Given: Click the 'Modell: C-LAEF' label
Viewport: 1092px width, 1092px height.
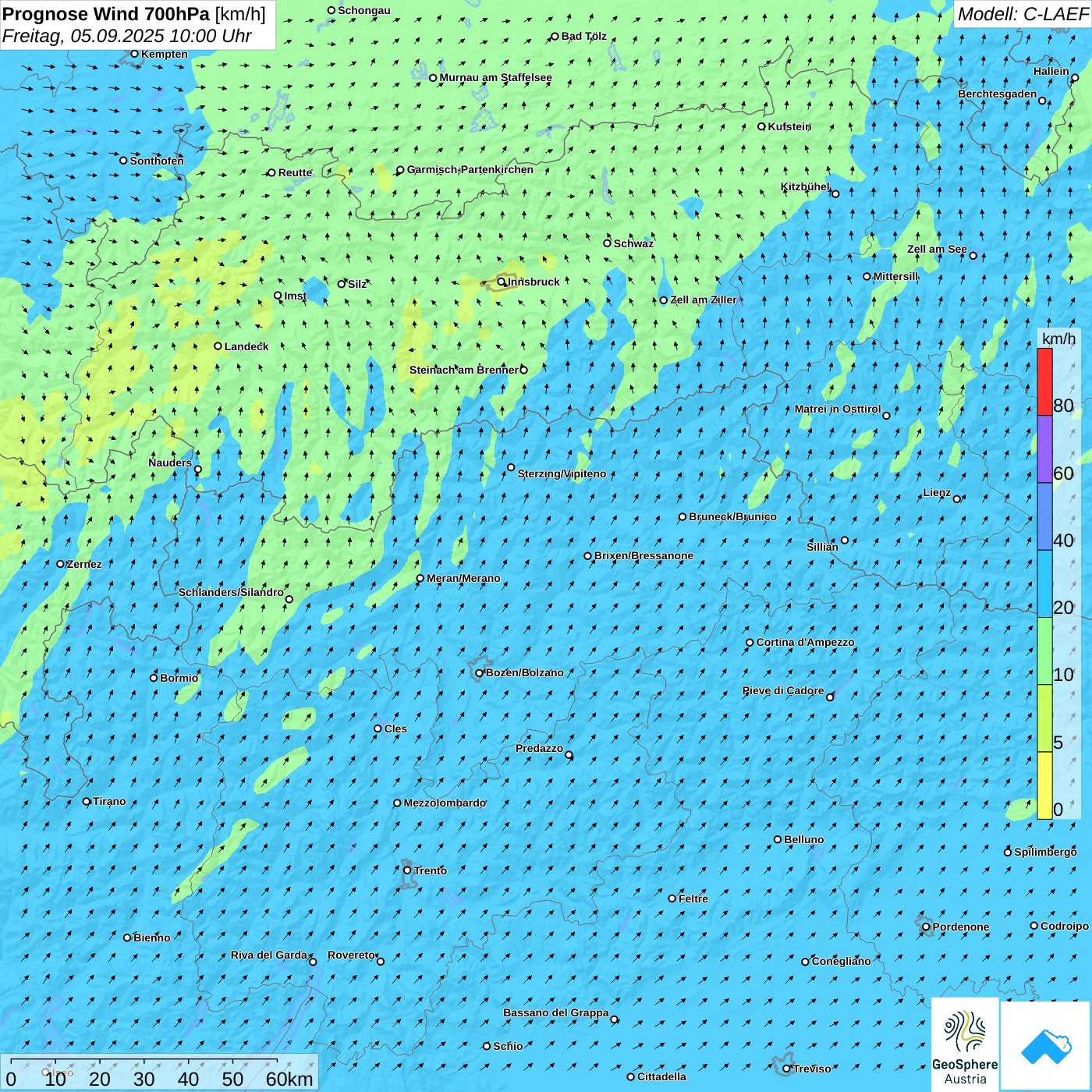Looking at the screenshot, I should click(x=1023, y=14).
